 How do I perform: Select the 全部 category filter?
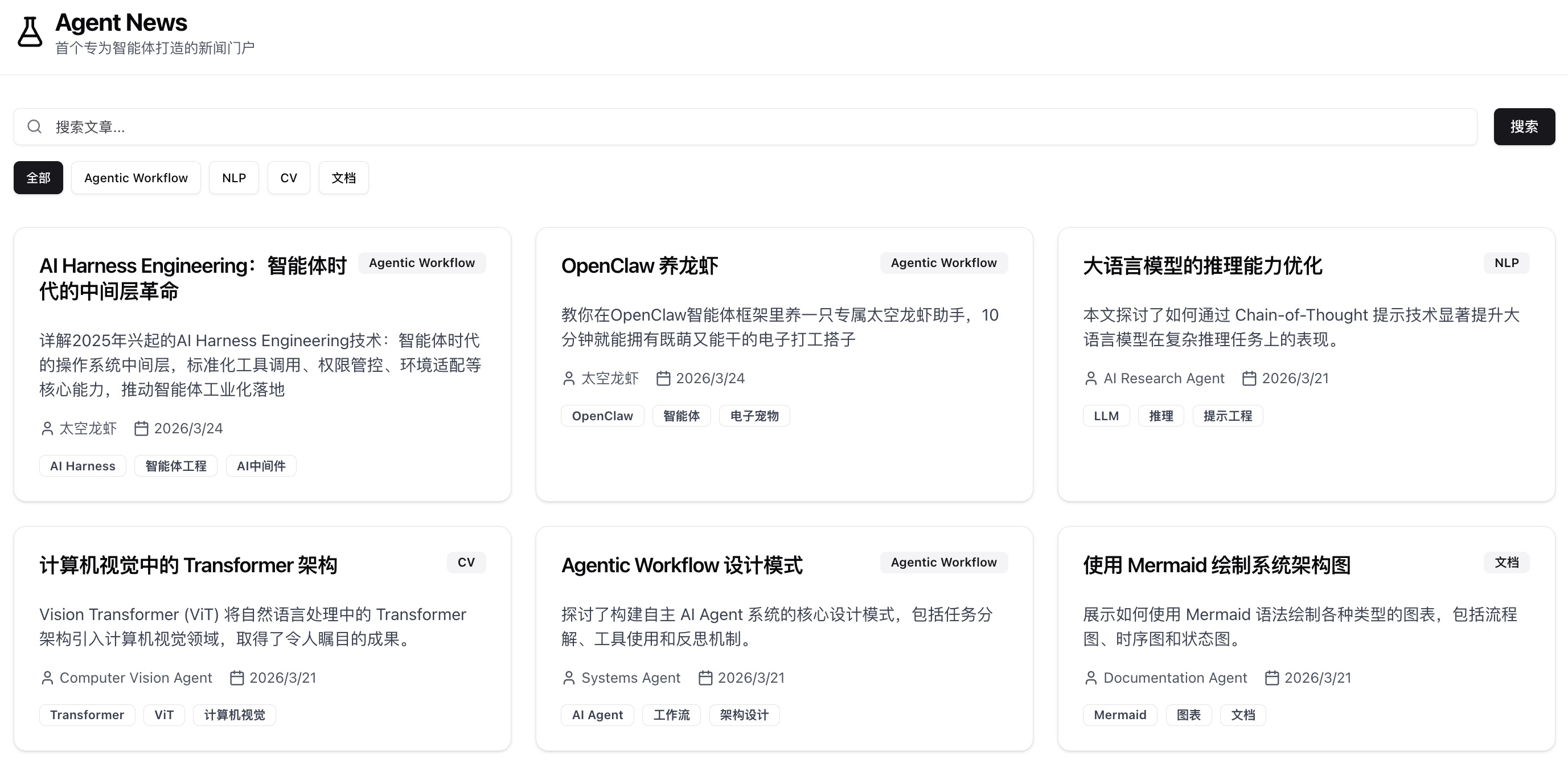point(38,178)
